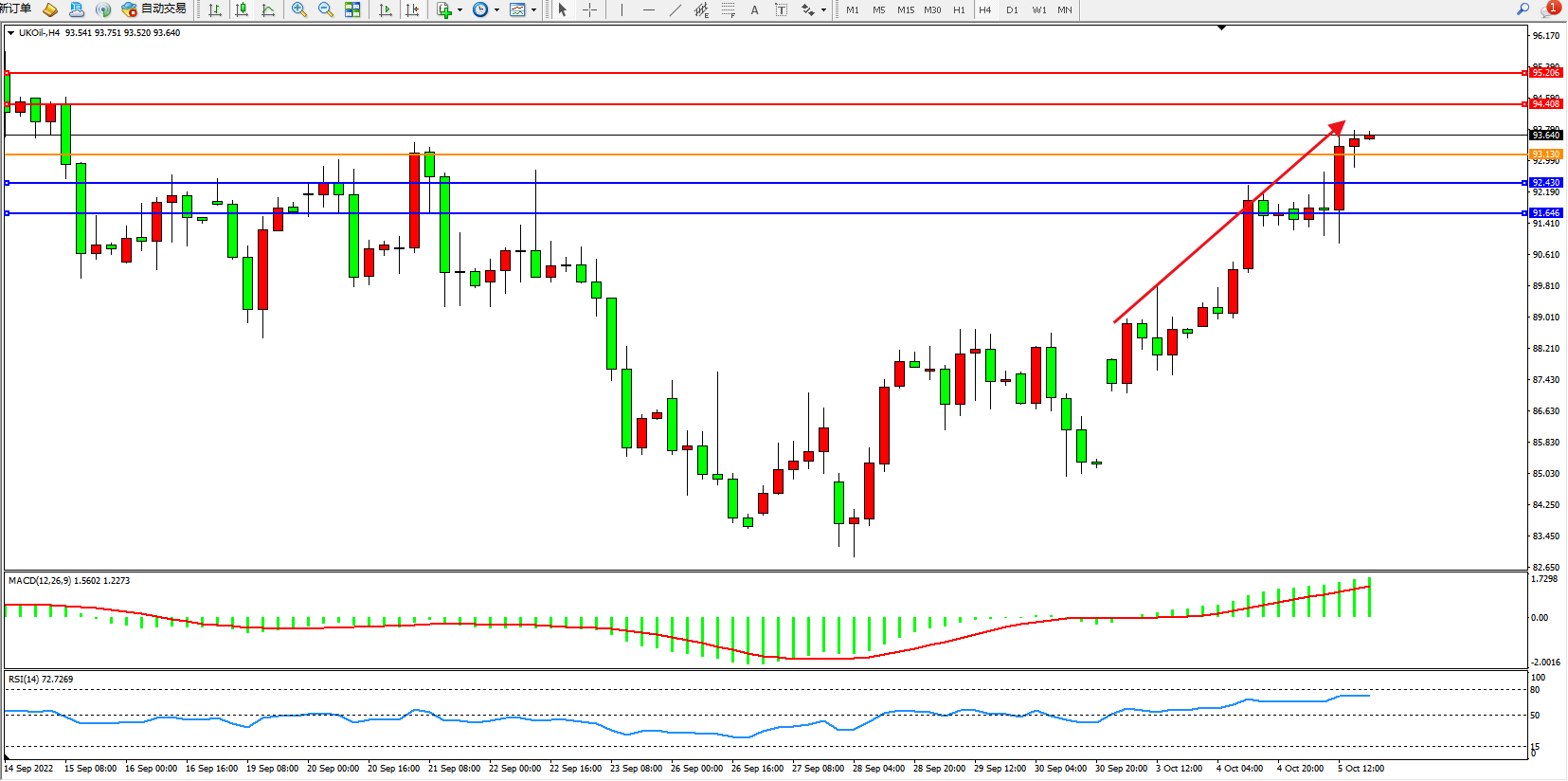Expand the chart templates dropdown arrow
The height and width of the screenshot is (781, 1568).
(533, 9)
